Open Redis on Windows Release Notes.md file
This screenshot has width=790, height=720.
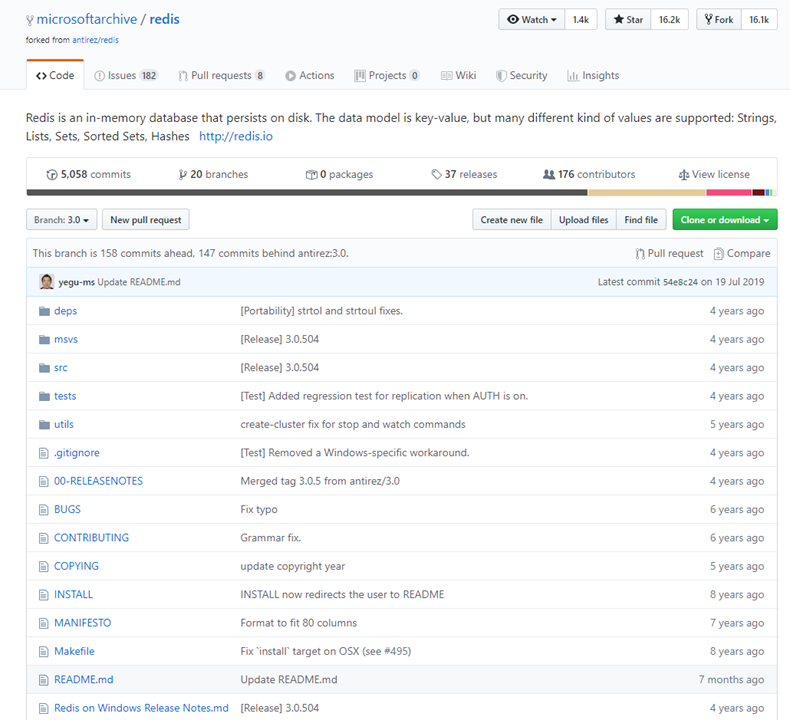[141, 708]
